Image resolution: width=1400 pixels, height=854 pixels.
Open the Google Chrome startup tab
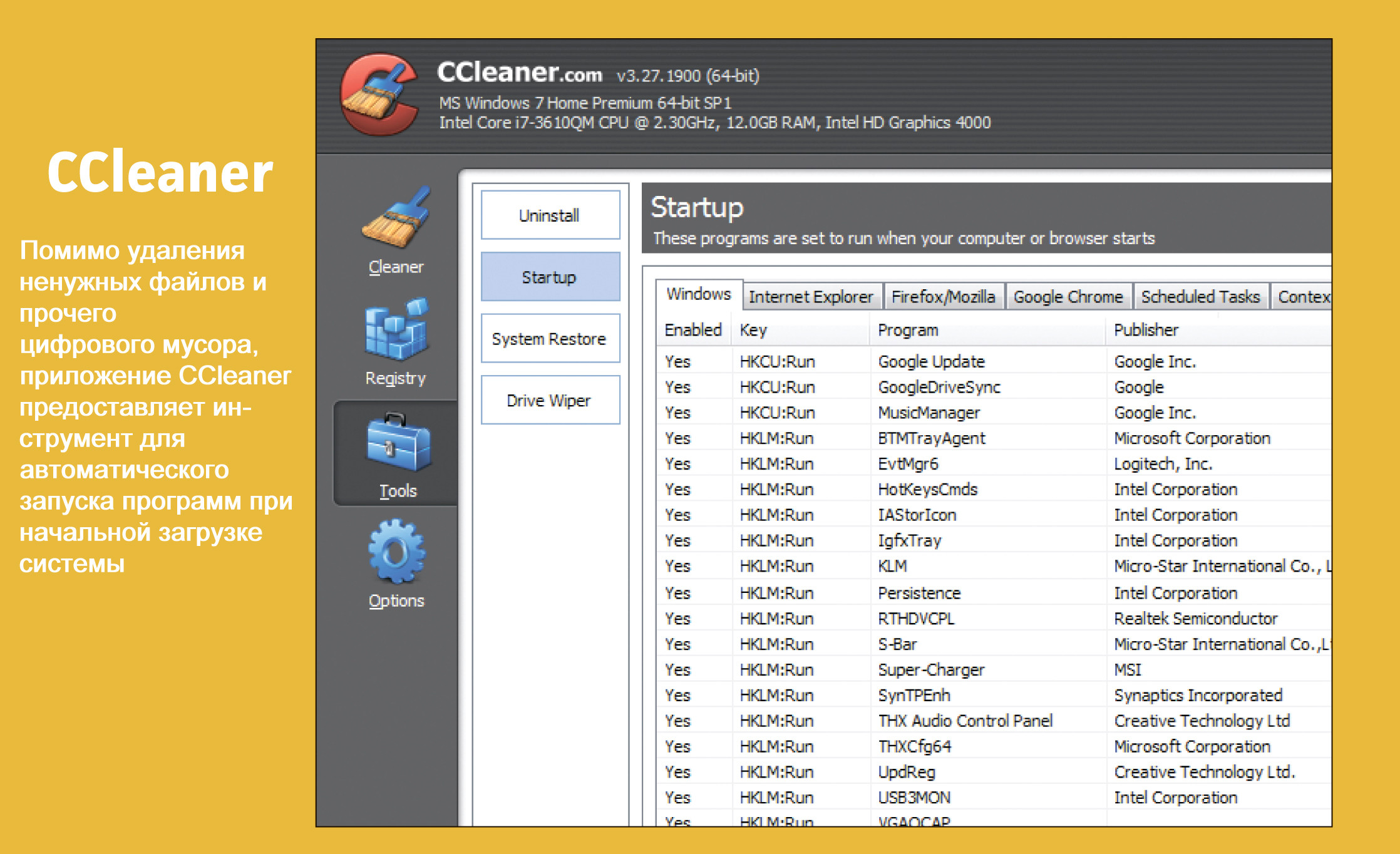[x=1068, y=297]
